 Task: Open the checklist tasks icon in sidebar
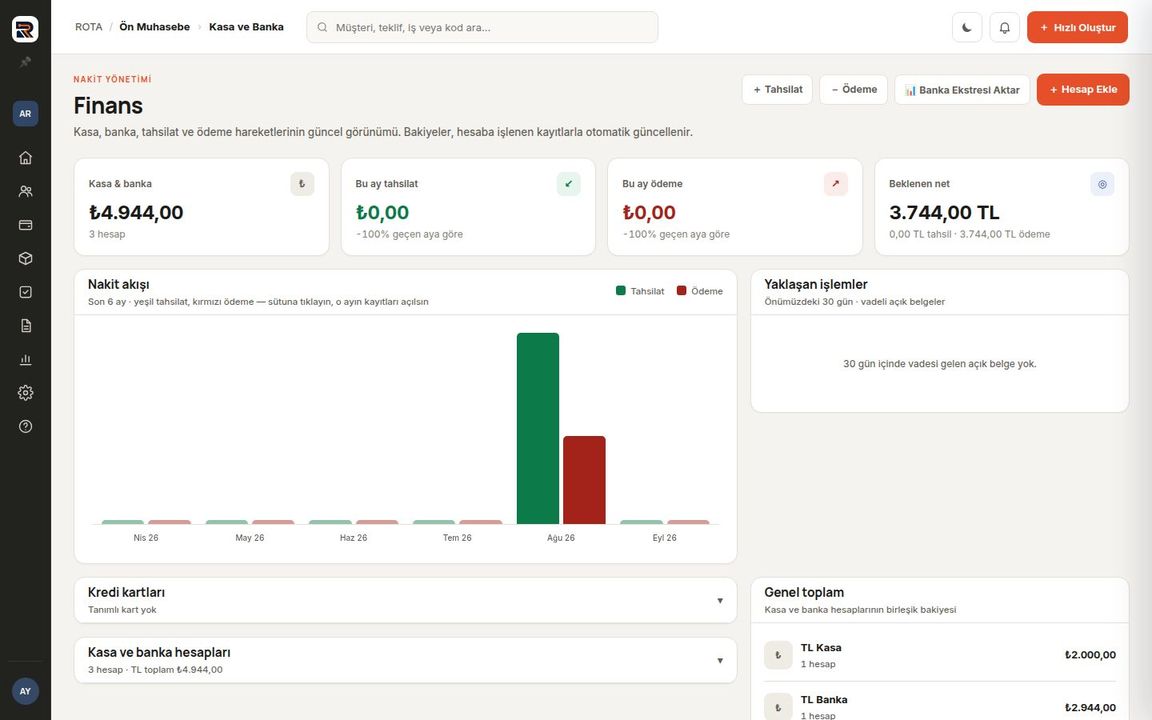tap(25, 292)
